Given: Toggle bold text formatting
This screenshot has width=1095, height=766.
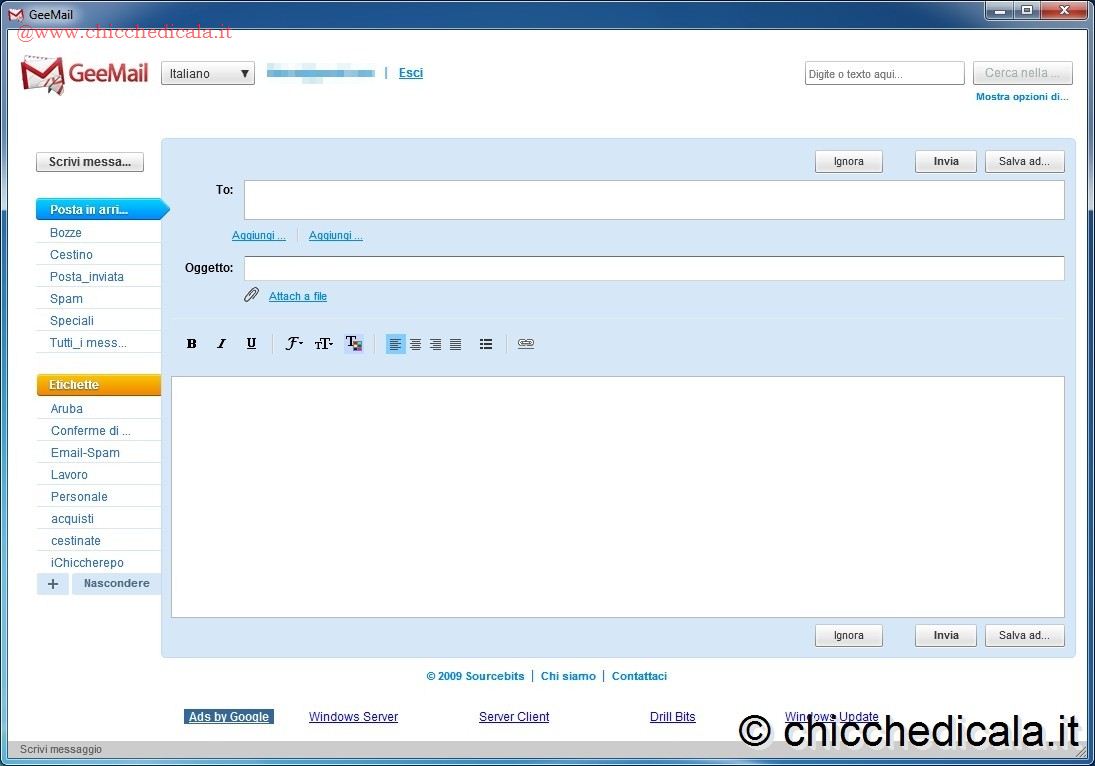Looking at the screenshot, I should coord(192,344).
